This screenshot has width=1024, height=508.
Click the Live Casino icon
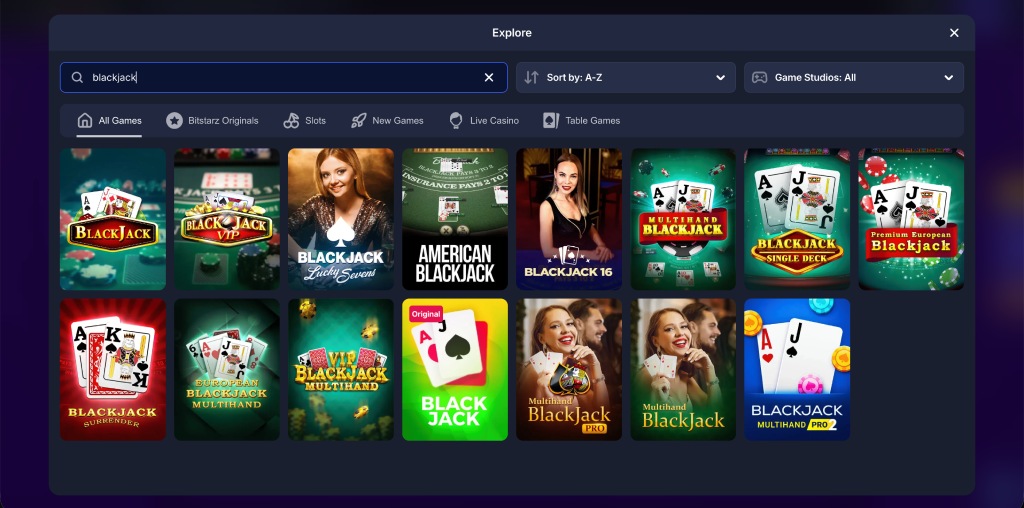pyautogui.click(x=456, y=120)
